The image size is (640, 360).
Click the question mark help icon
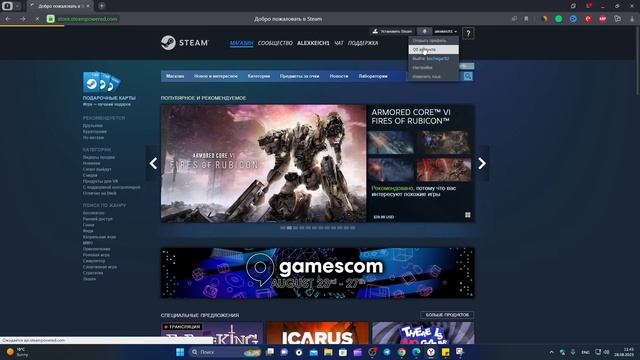[x=468, y=33]
